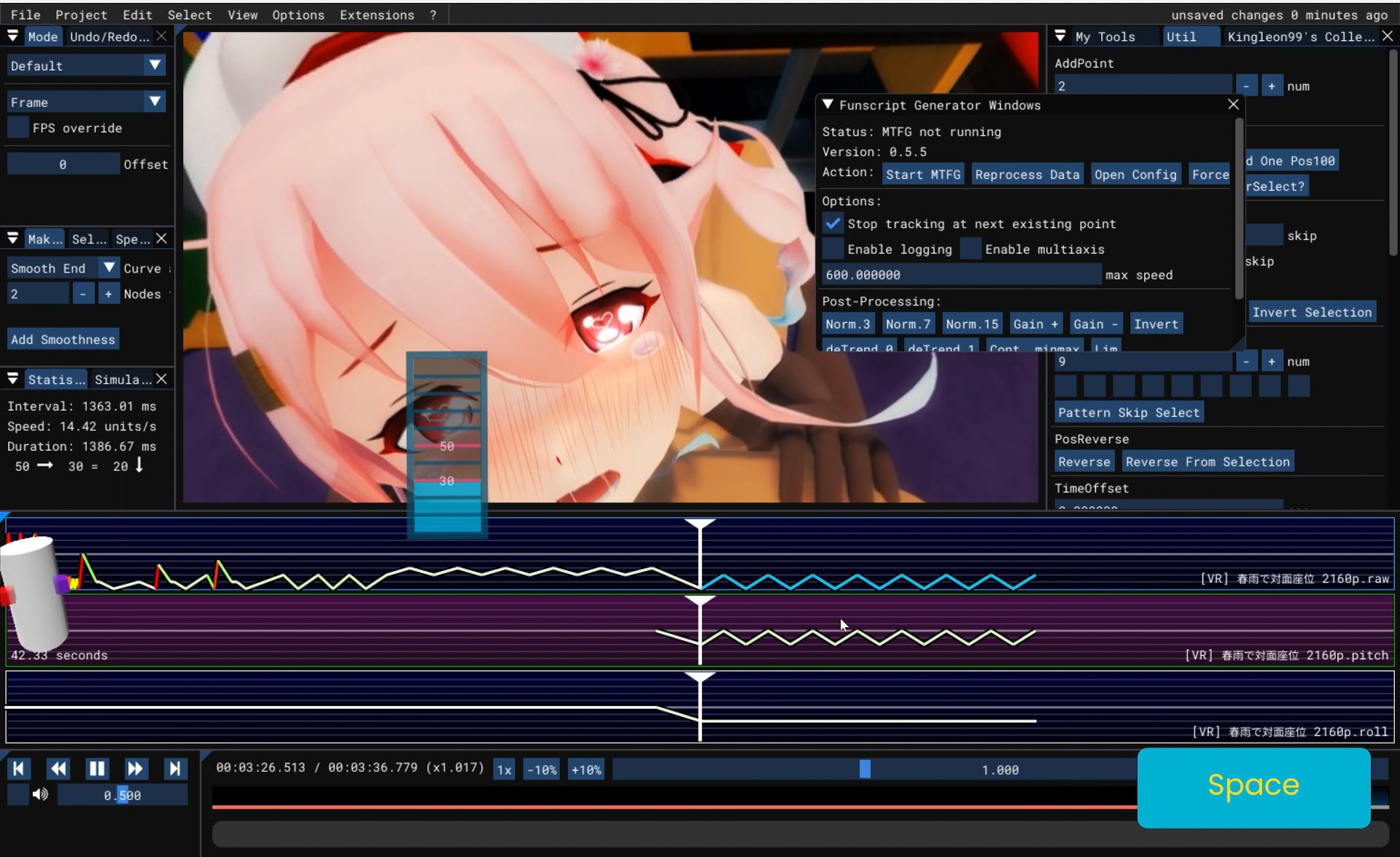Step back to previous frame

pyautogui.click(x=58, y=768)
